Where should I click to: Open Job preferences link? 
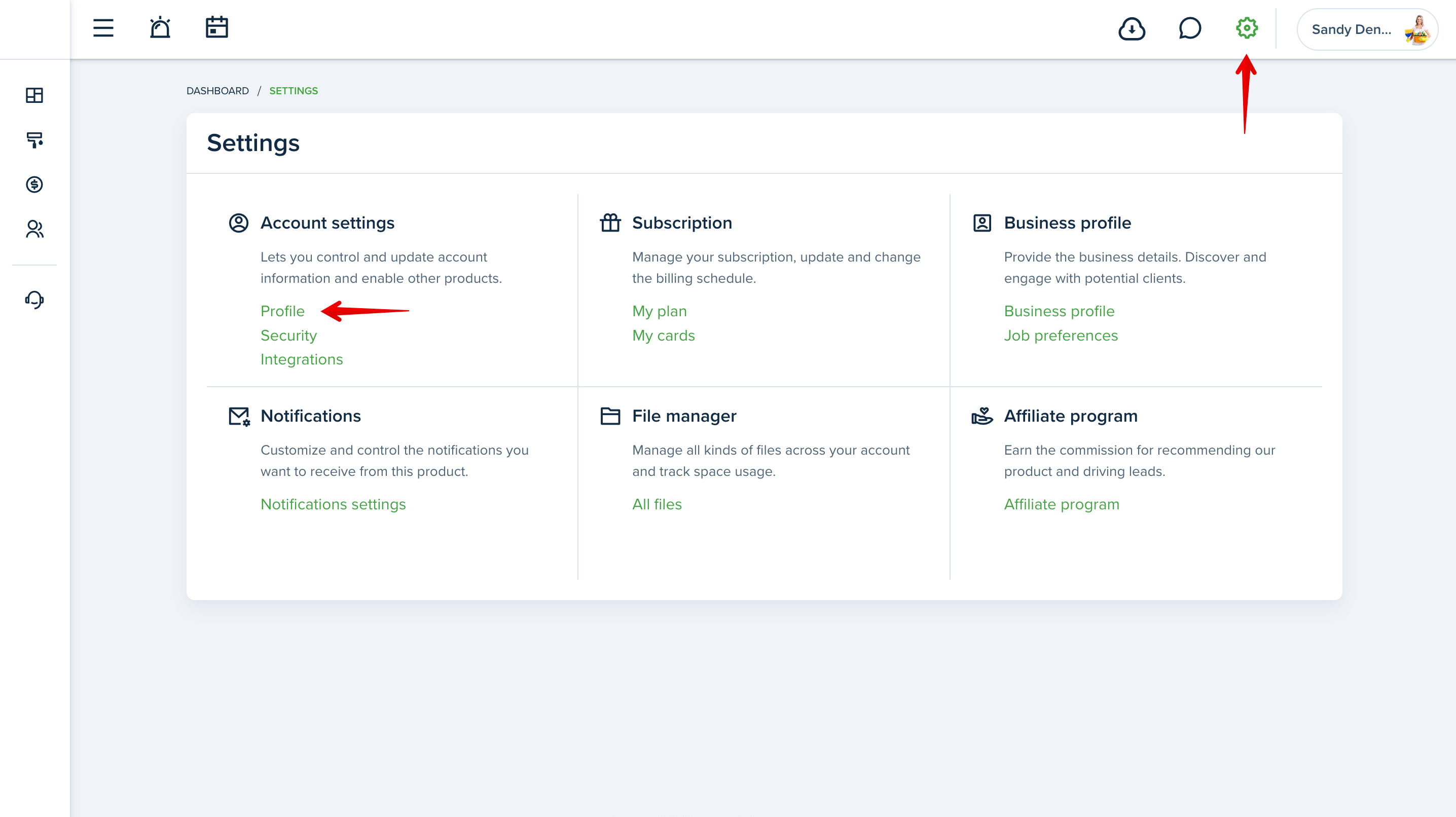pos(1061,336)
